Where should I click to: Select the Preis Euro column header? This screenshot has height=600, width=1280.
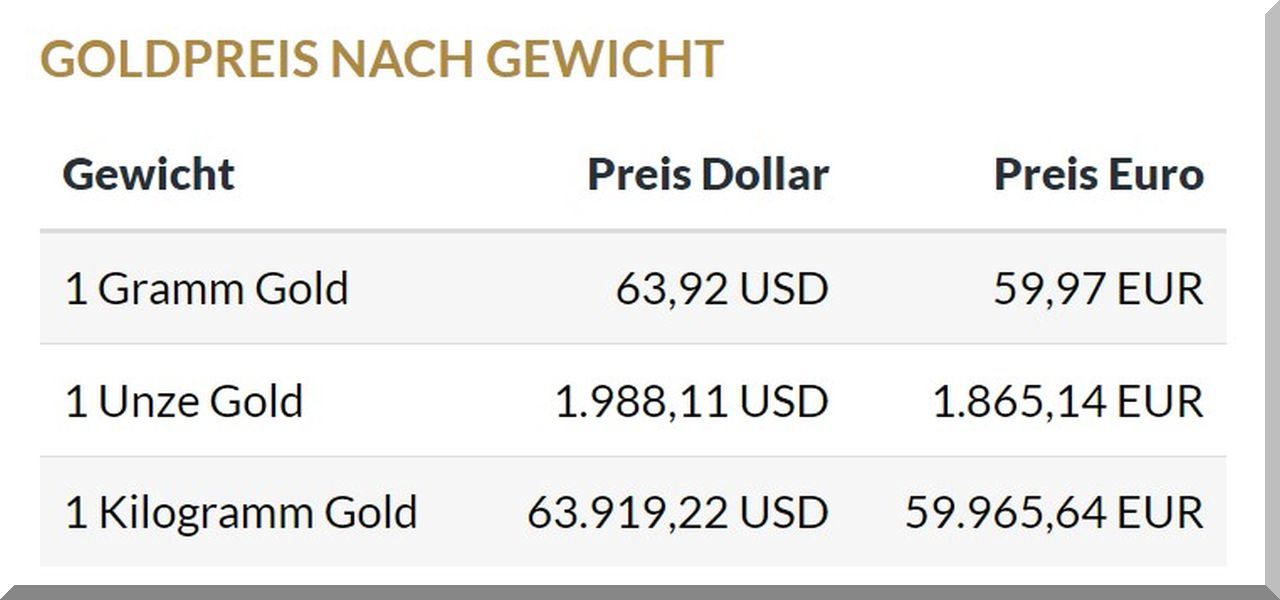(1099, 174)
